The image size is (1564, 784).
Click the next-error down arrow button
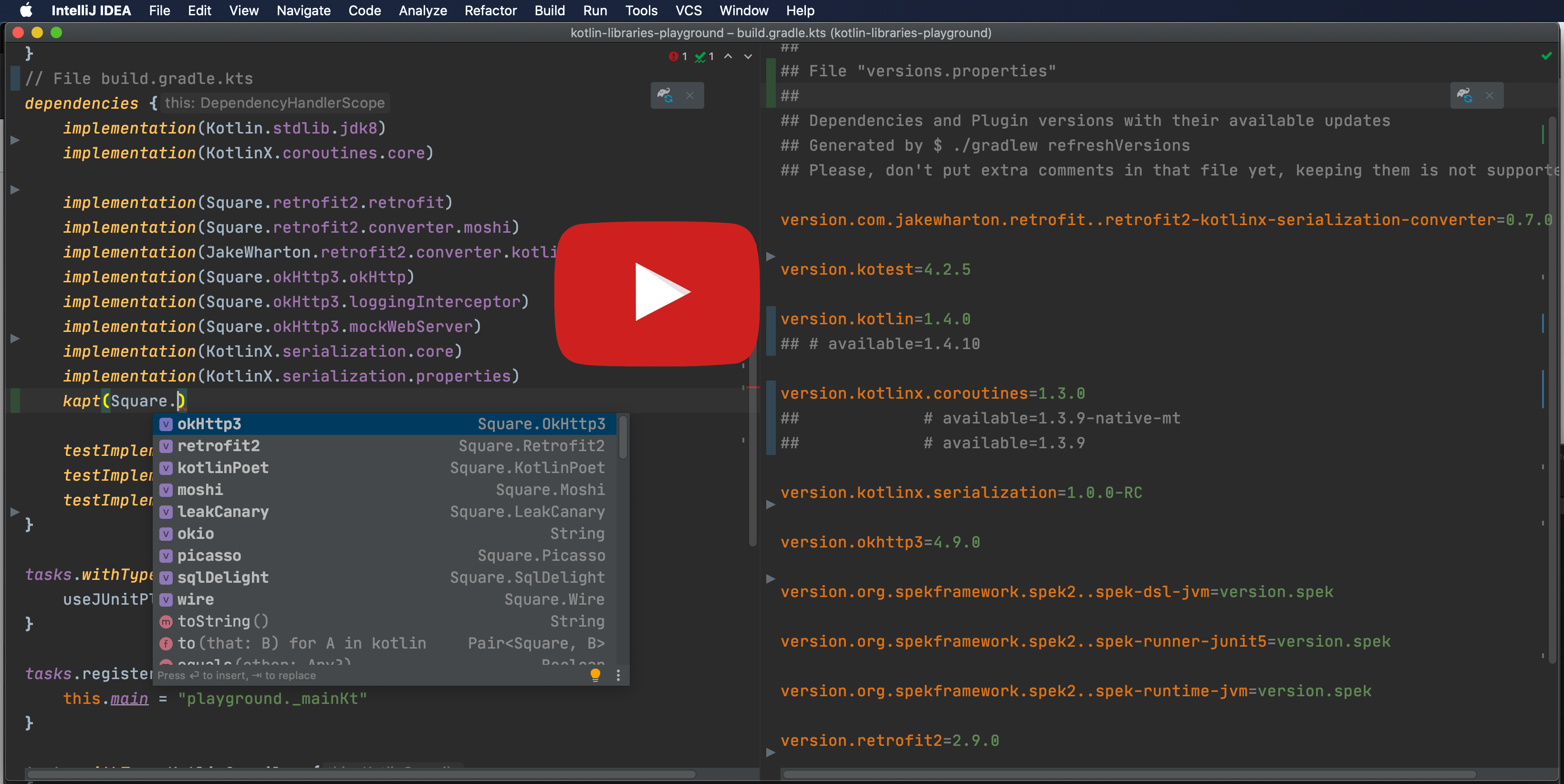pyautogui.click(x=747, y=56)
